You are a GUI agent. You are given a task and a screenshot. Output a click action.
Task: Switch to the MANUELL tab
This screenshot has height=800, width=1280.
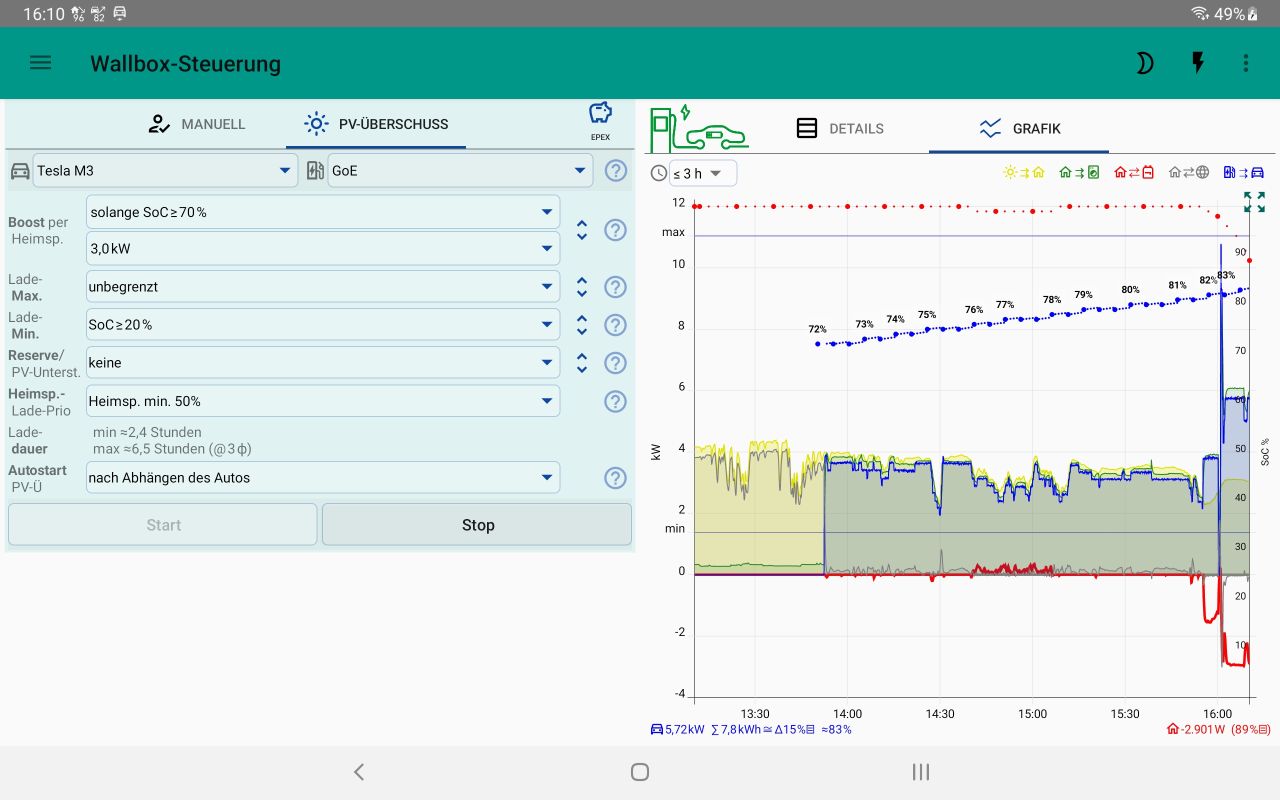[x=197, y=124]
